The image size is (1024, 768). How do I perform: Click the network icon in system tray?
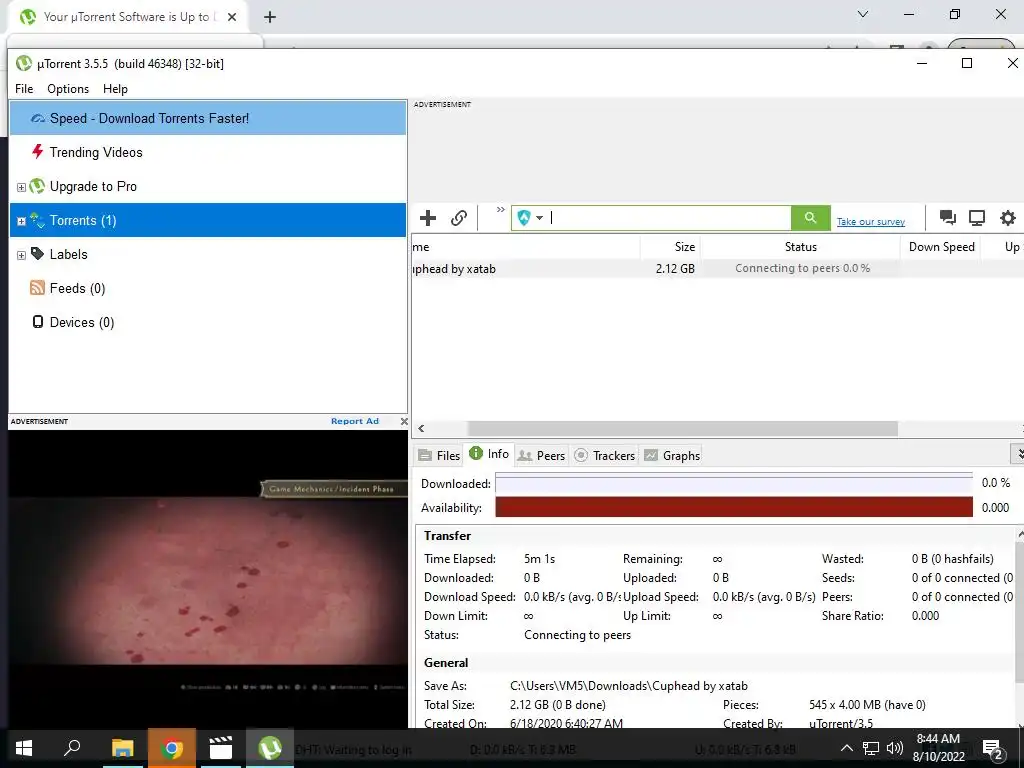(871, 748)
